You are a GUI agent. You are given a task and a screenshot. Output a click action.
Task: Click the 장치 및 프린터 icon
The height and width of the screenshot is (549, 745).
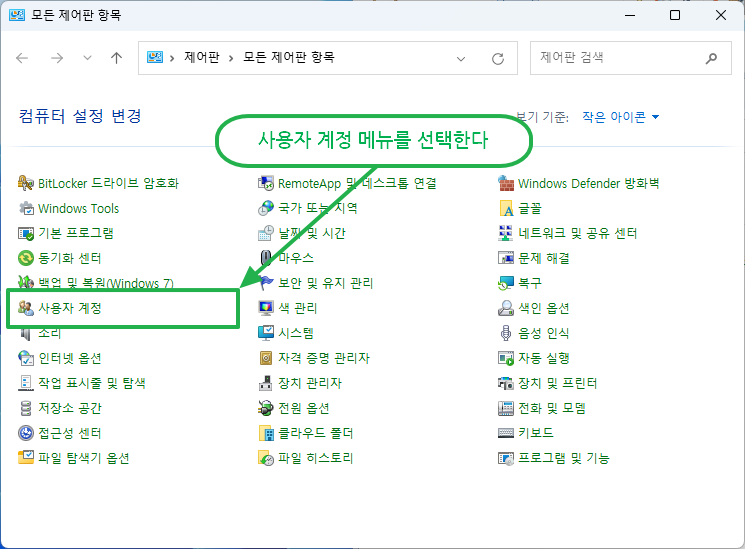click(506, 383)
